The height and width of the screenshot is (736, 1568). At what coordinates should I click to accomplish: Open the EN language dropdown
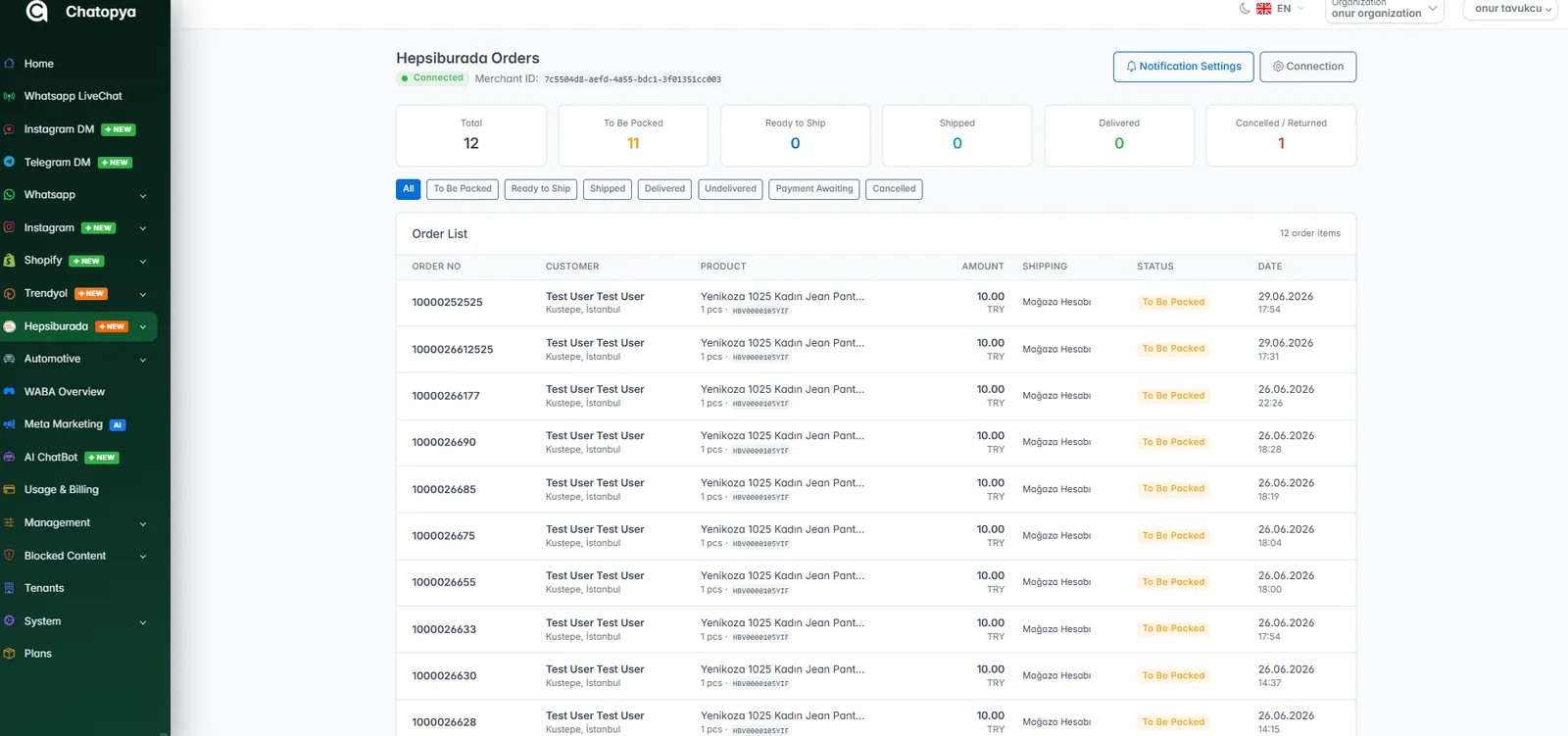[x=1281, y=8]
